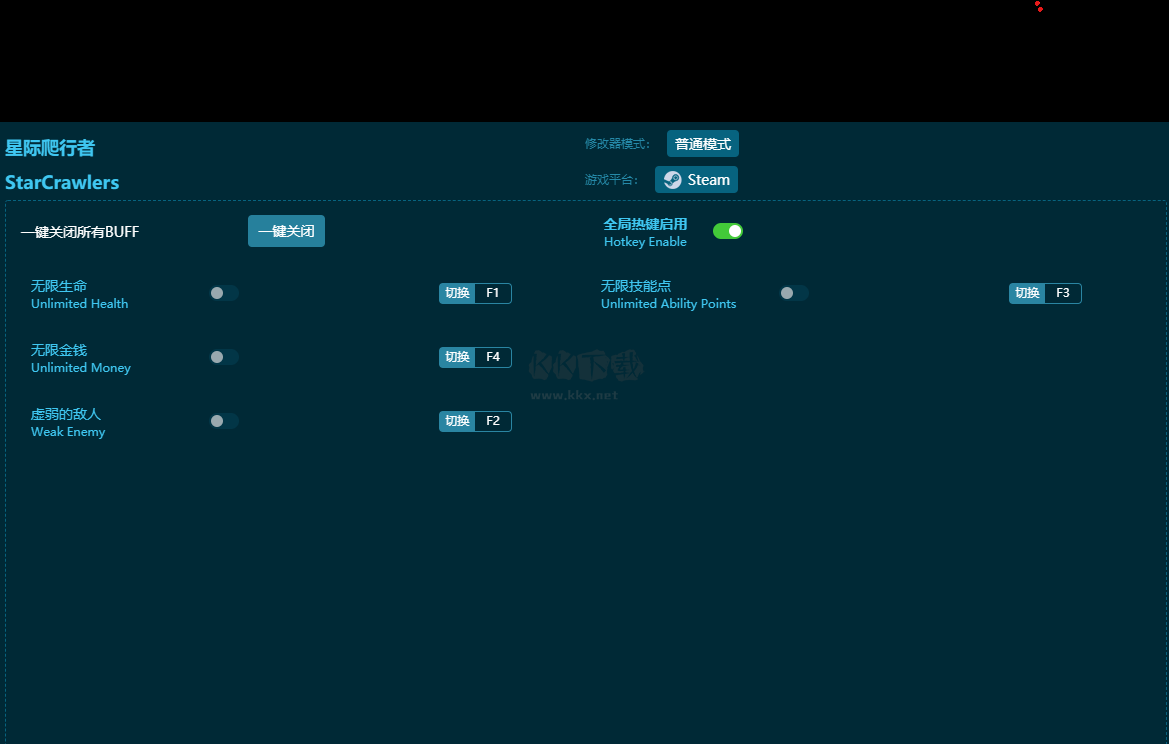Click the 切换 button beside F1
The height and width of the screenshot is (744, 1169).
[x=457, y=293]
